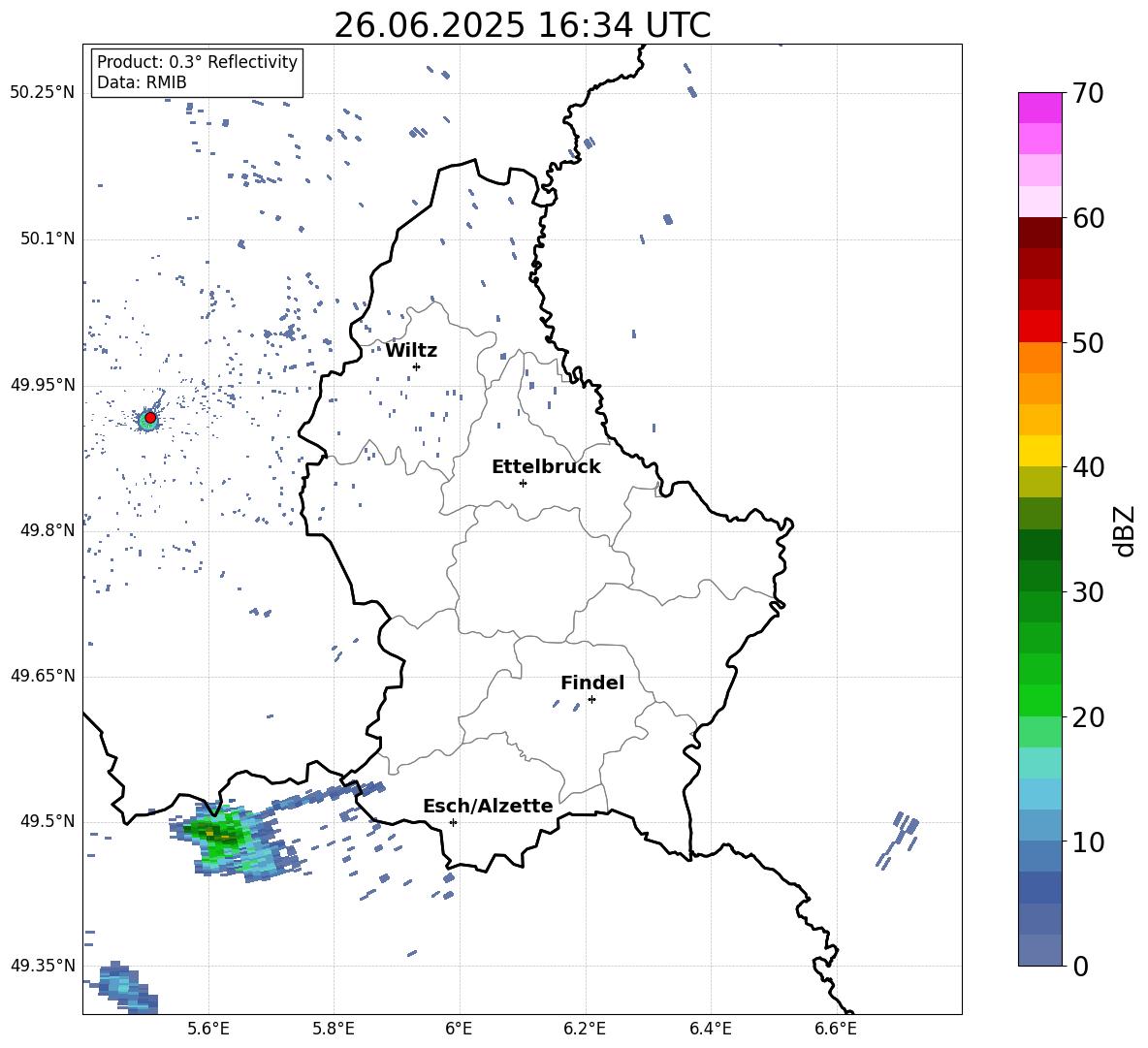Image resolution: width=1148 pixels, height=1048 pixels.
Task: Click latitude label 49.95°N
Action: click(42, 385)
